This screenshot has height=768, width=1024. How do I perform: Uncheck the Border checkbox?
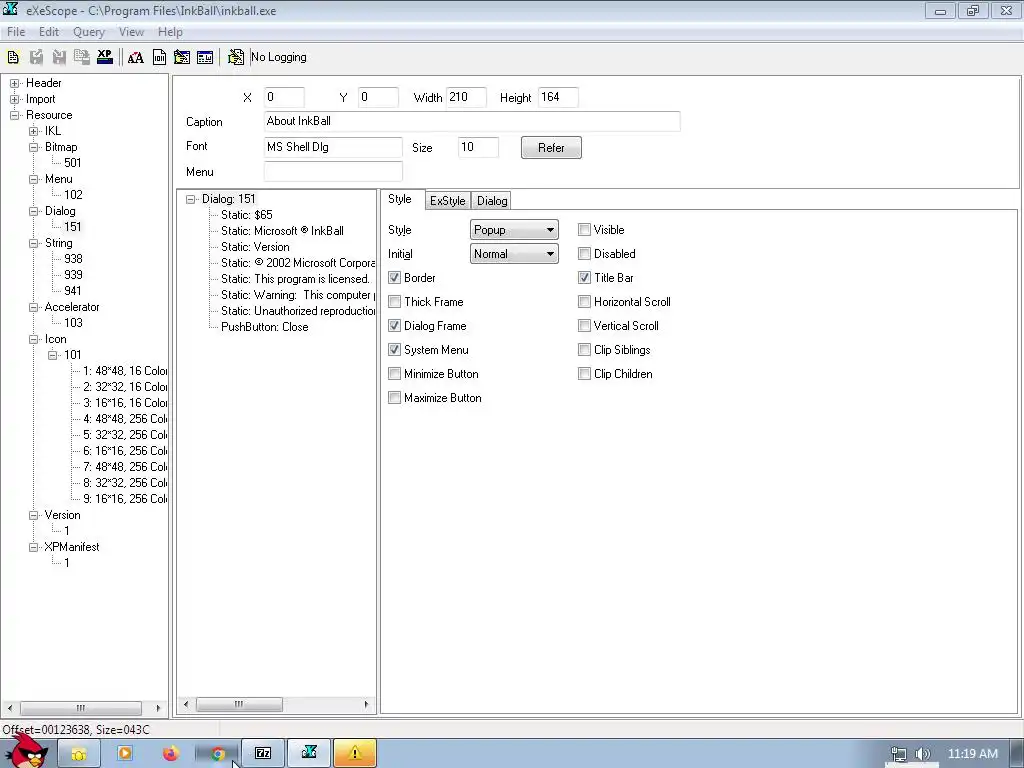click(394, 278)
